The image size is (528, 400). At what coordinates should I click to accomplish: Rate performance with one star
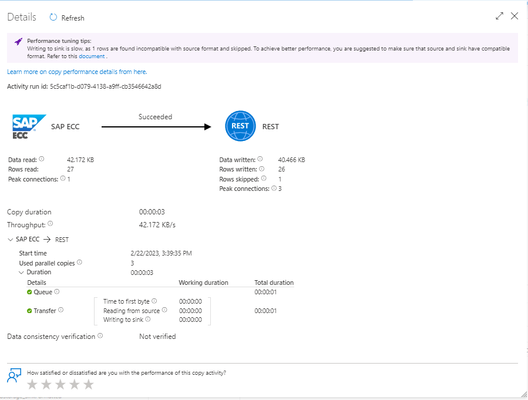[32, 384]
